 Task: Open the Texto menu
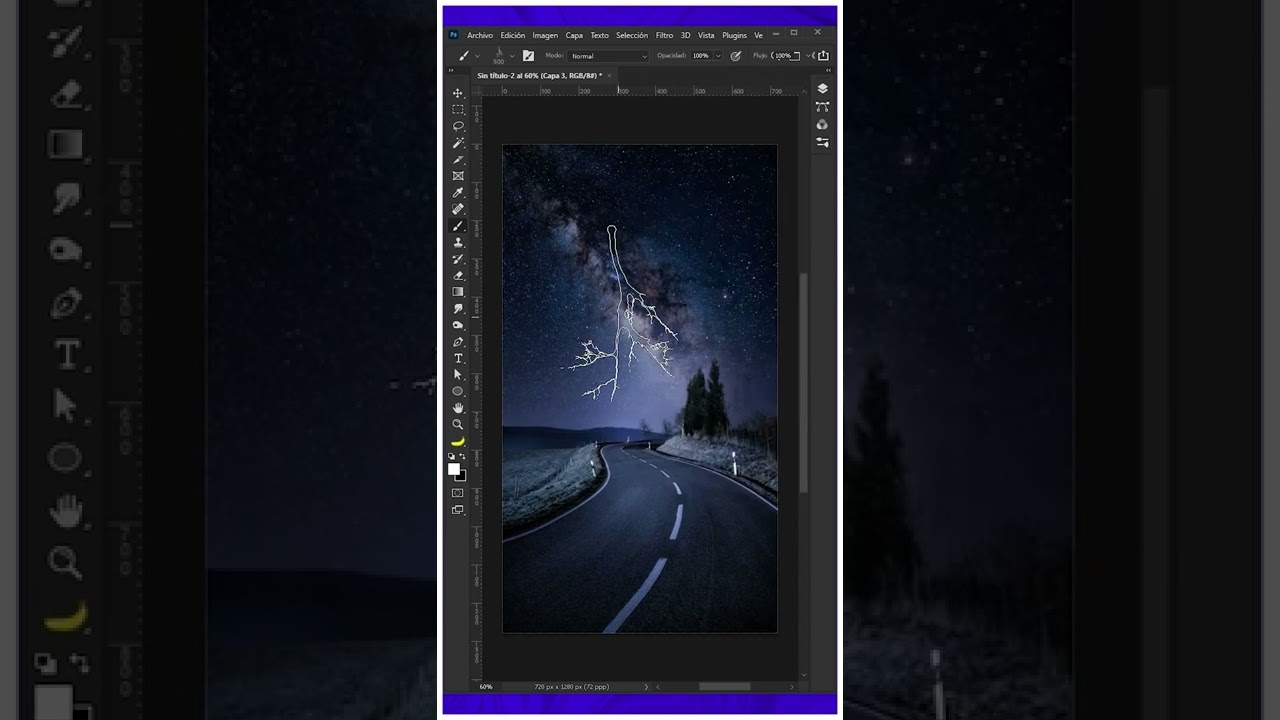(x=599, y=35)
